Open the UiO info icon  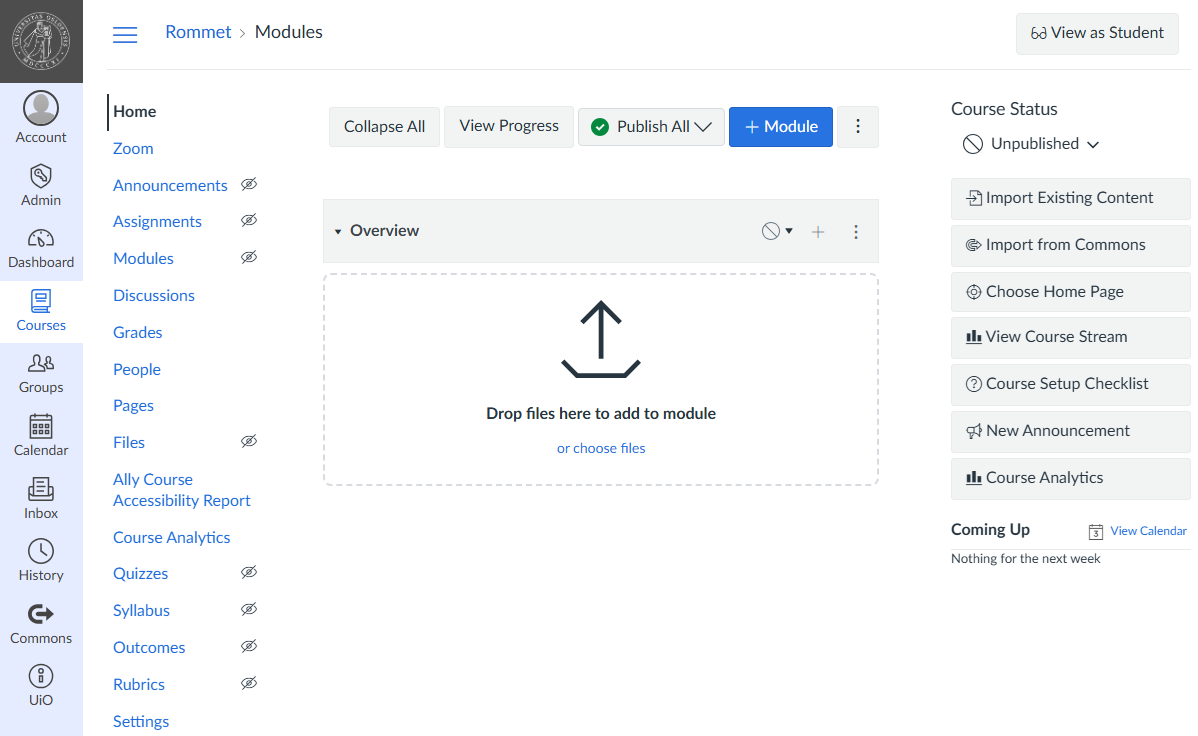click(x=40, y=676)
